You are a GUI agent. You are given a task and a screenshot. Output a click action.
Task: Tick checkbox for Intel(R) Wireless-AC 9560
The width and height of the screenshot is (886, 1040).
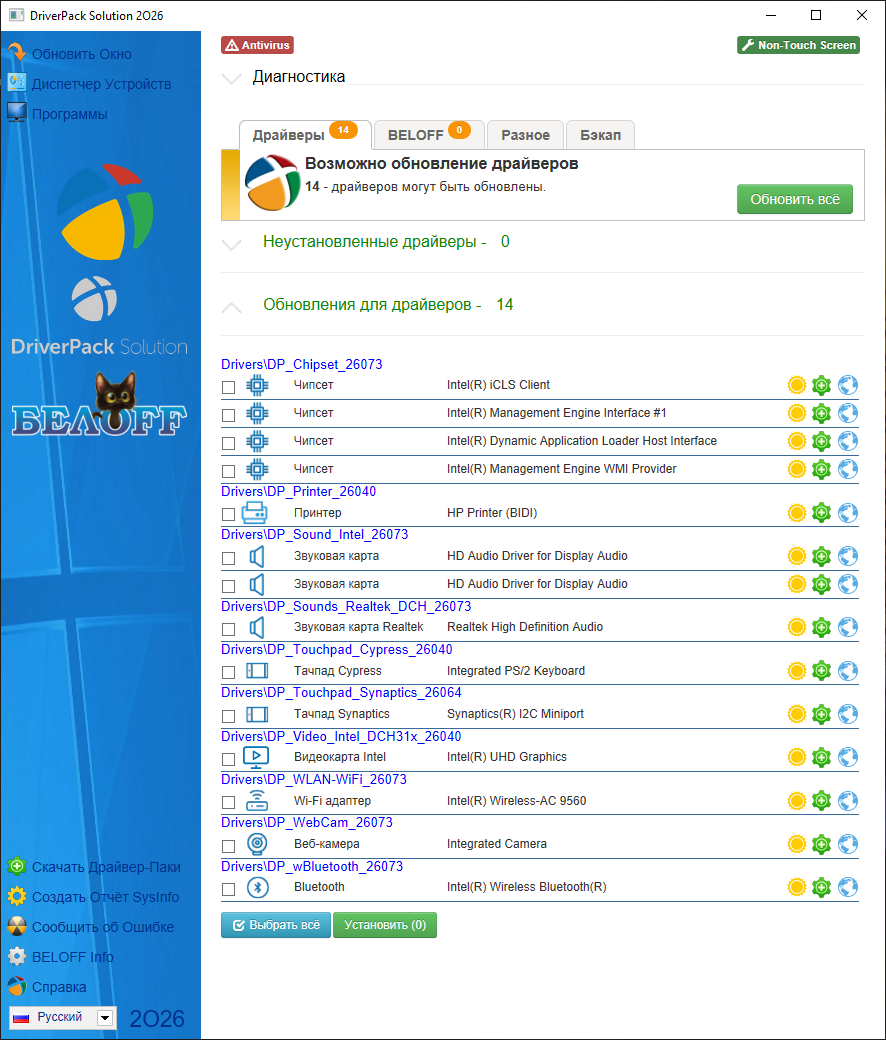click(x=228, y=803)
